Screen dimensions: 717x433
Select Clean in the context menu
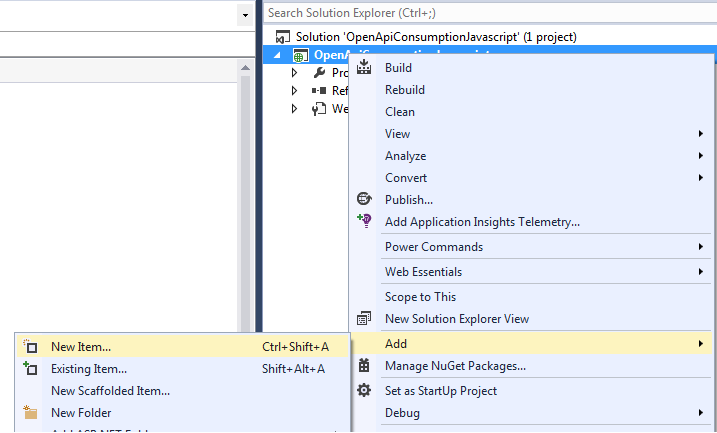400,112
